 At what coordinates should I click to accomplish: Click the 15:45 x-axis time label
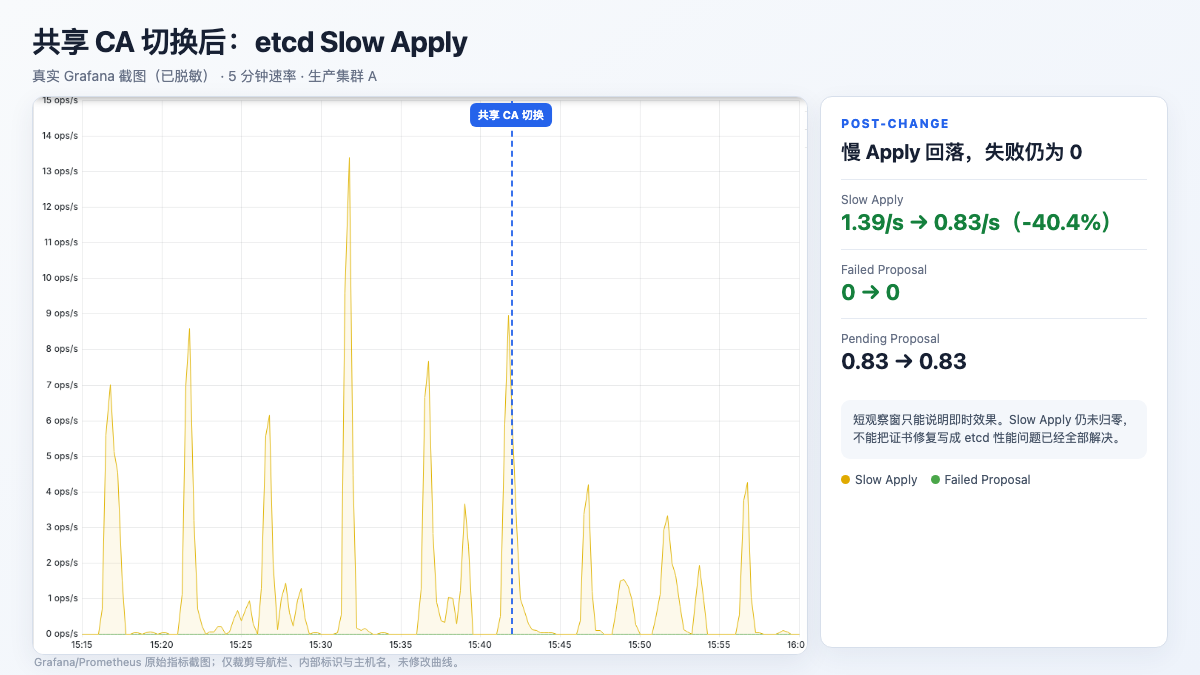tap(560, 645)
